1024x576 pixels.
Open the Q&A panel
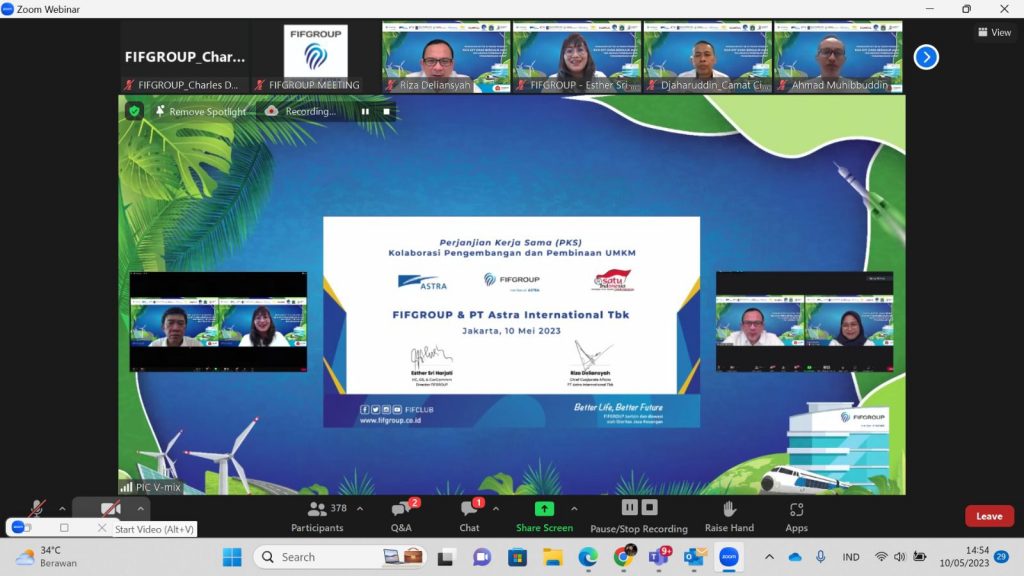pos(401,515)
